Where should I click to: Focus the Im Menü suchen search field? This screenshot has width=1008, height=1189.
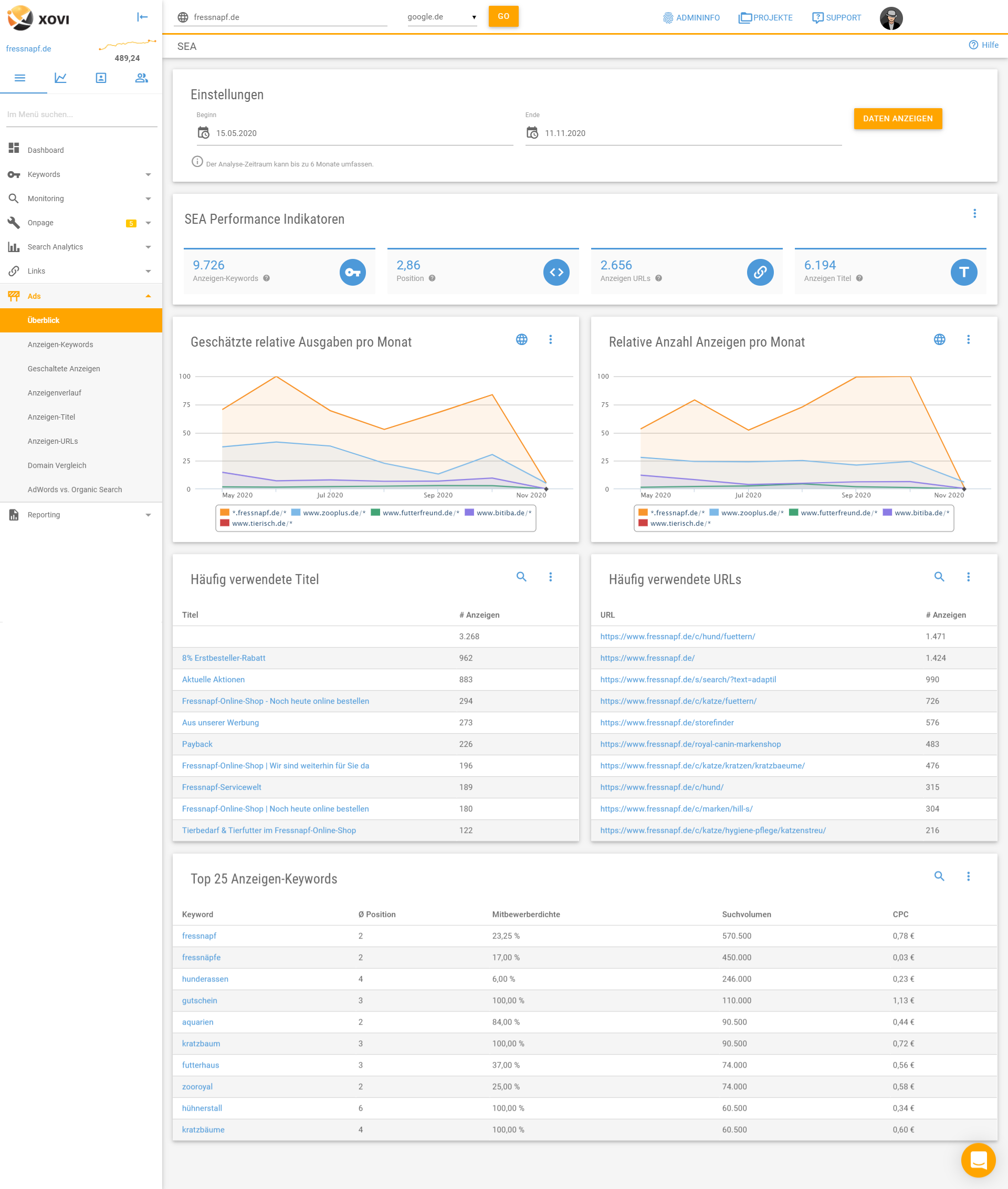tap(81, 114)
